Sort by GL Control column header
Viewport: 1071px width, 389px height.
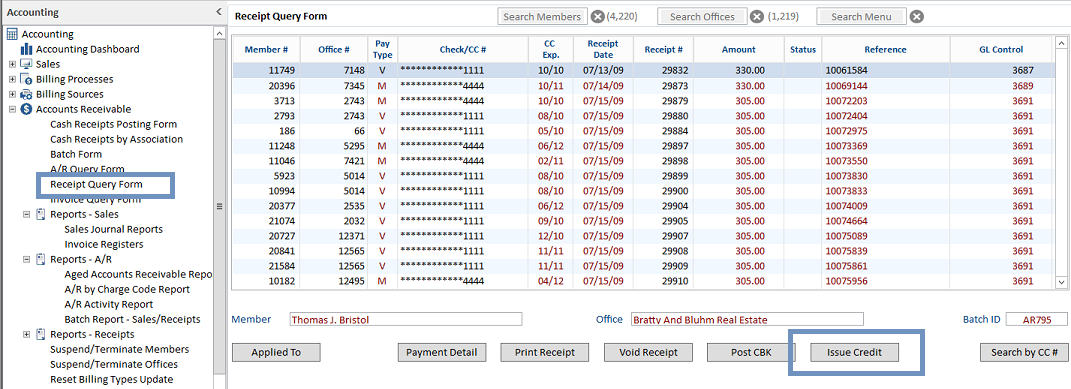click(1001, 49)
